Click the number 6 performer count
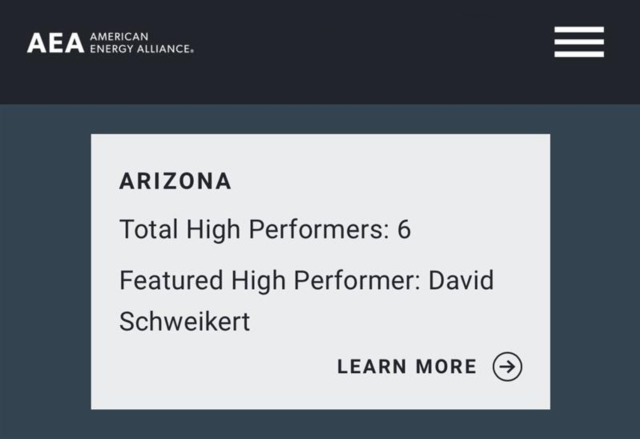The image size is (640, 439). (x=404, y=229)
